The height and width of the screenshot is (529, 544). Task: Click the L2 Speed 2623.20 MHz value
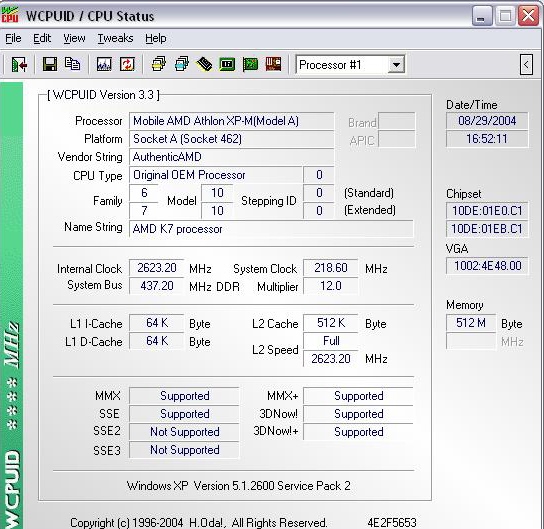click(x=331, y=359)
